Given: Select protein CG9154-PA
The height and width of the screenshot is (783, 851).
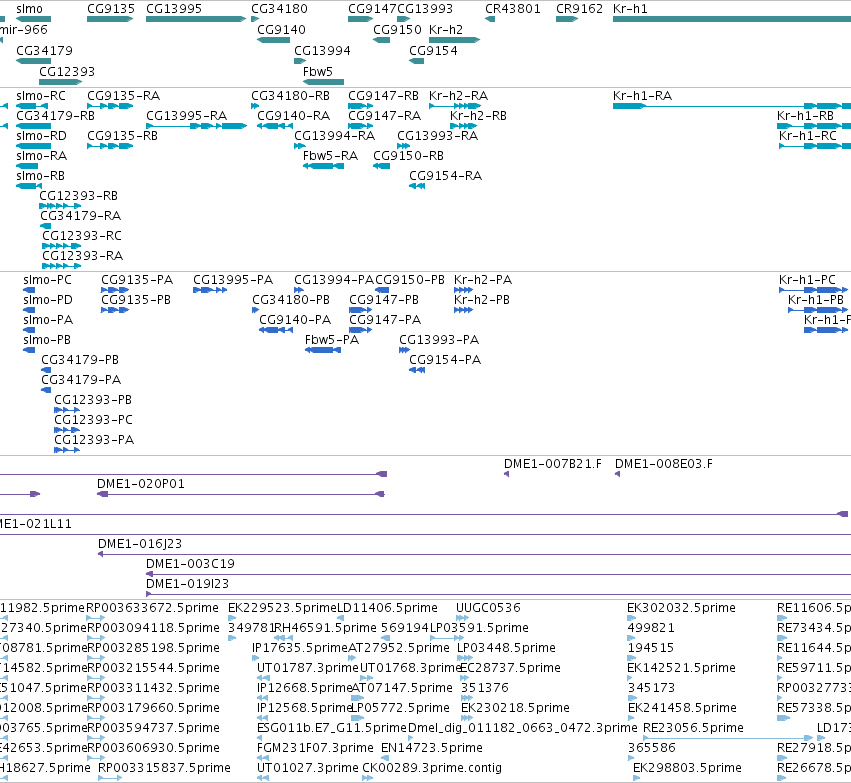Looking at the screenshot, I should click(x=444, y=360).
